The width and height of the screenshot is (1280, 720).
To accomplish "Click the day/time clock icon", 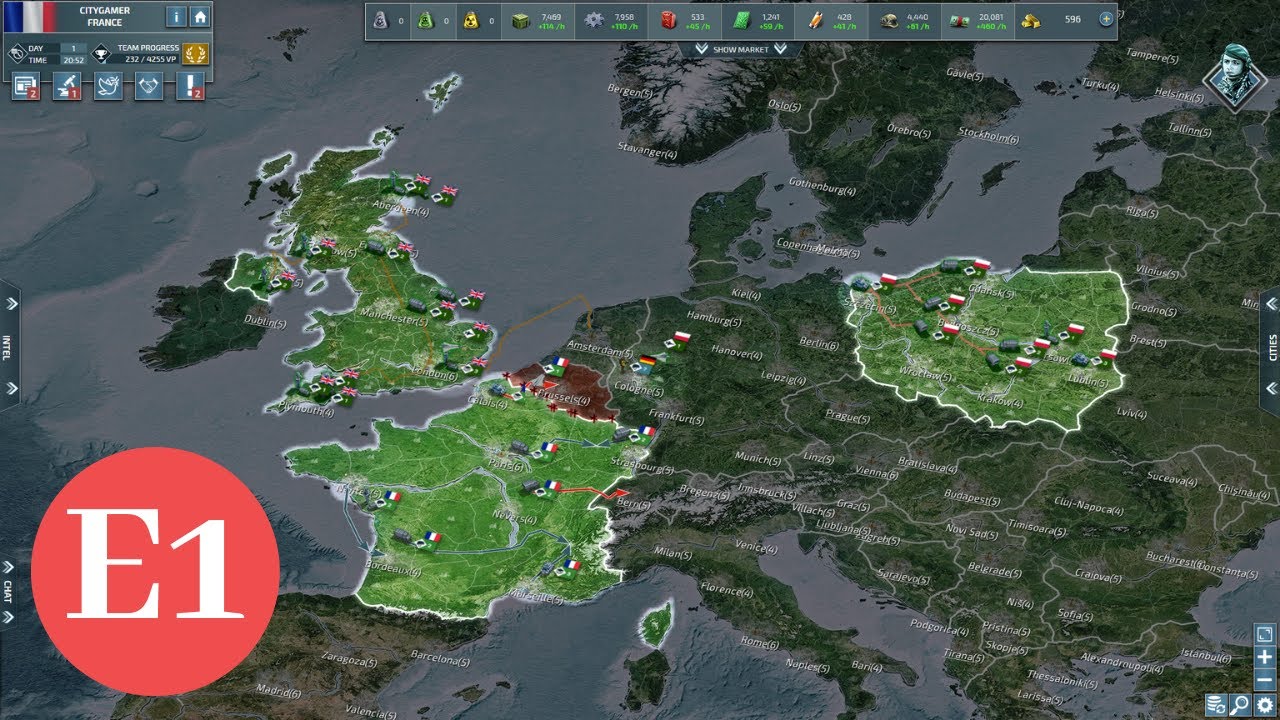I will click(x=18, y=54).
